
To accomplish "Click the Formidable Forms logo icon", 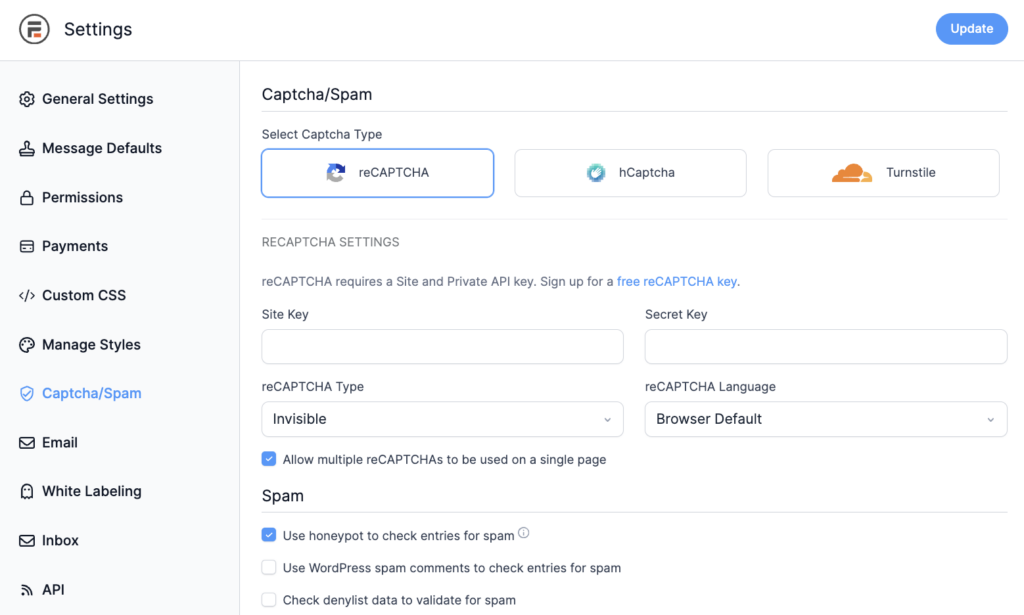I will pyautogui.click(x=34, y=29).
